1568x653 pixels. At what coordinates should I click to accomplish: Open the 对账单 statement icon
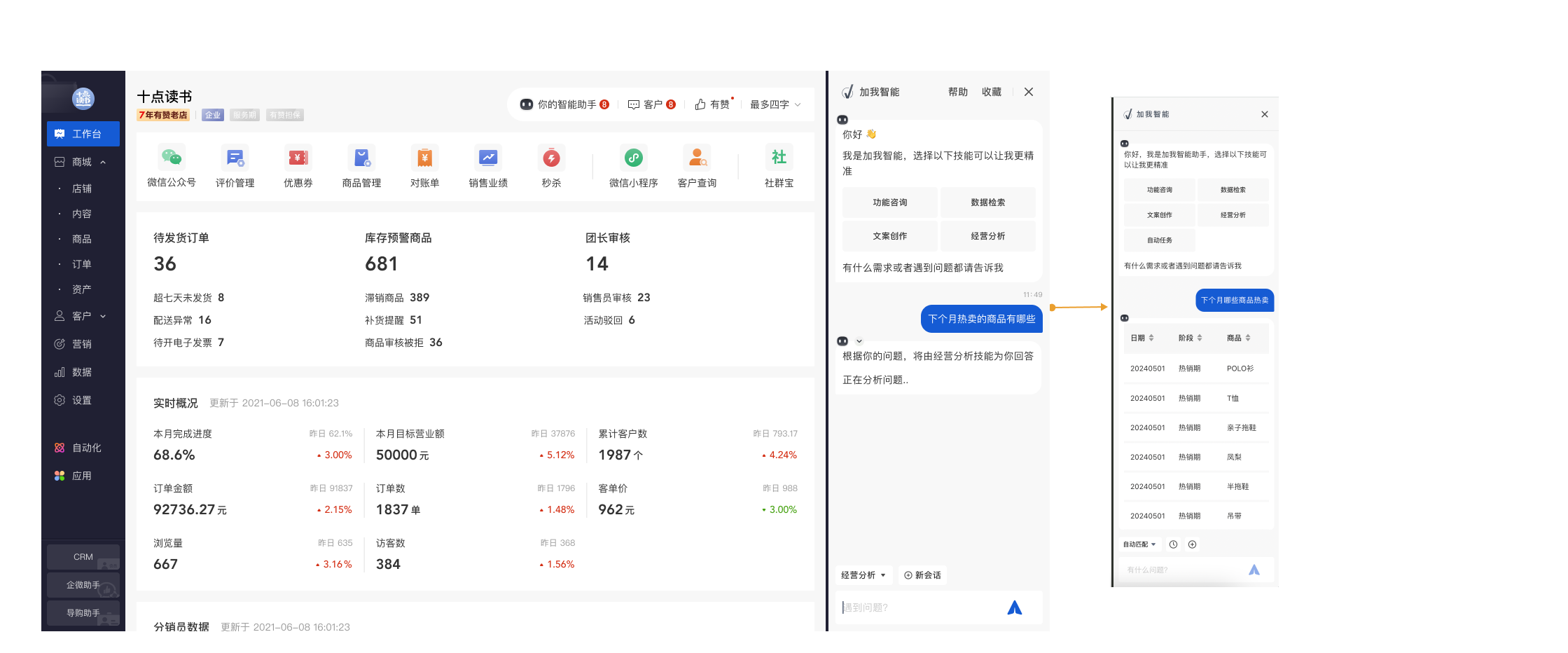pyautogui.click(x=424, y=158)
